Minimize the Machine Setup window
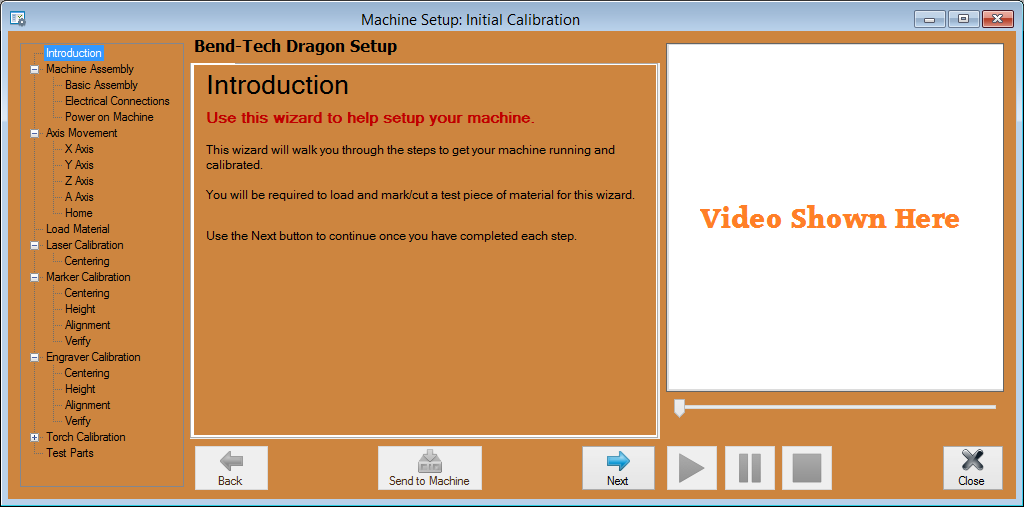 (x=929, y=20)
